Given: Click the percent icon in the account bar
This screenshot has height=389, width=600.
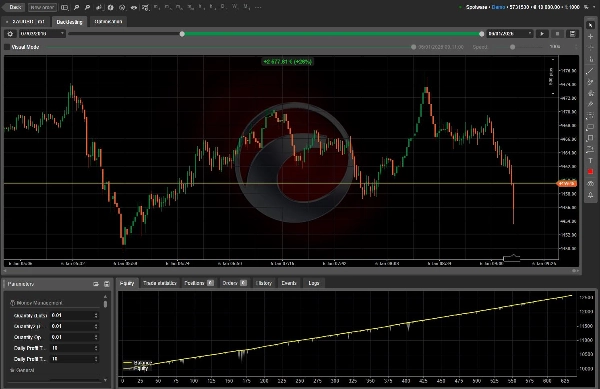Looking at the screenshot, I should [586, 7].
